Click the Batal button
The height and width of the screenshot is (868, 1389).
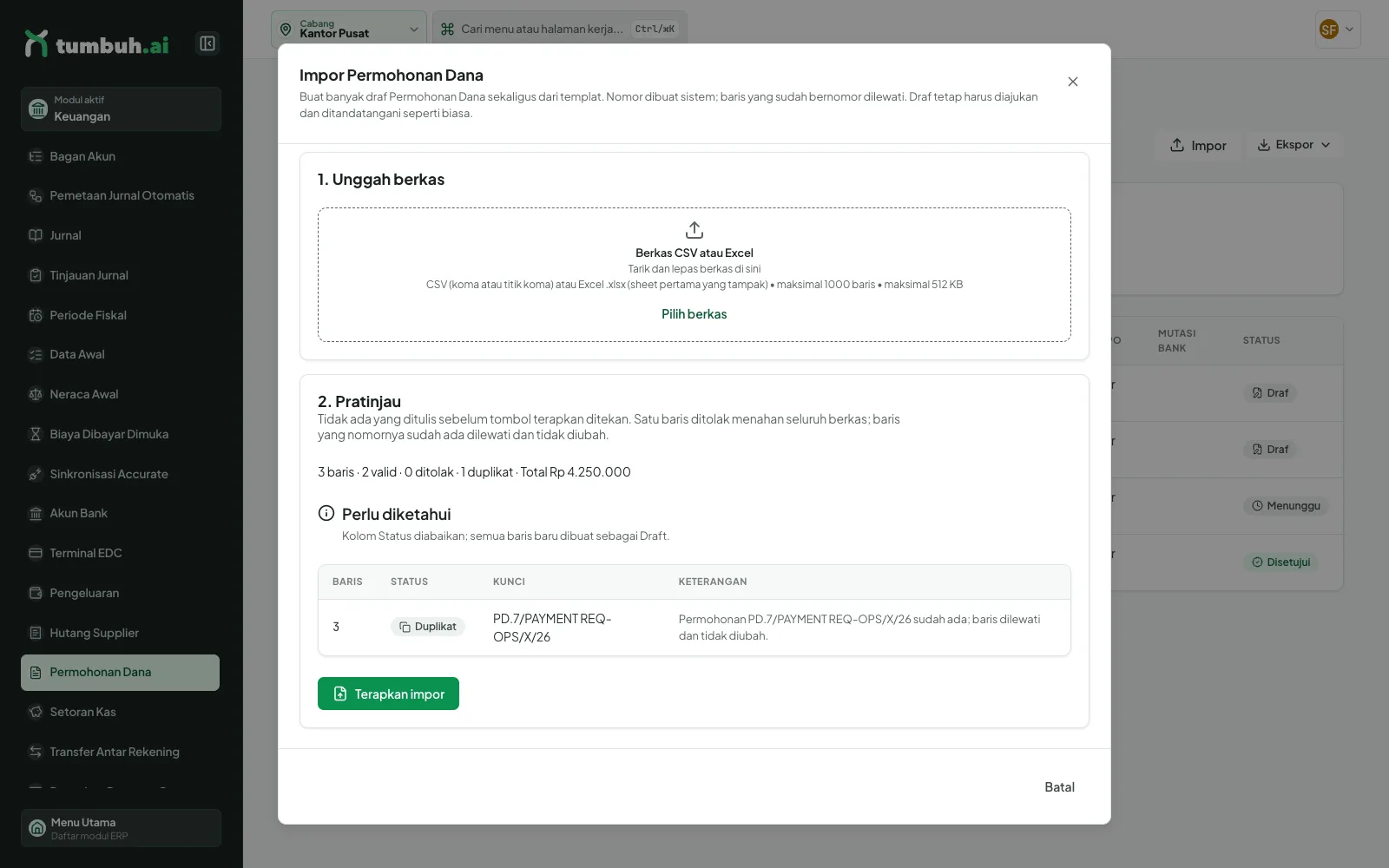click(1059, 787)
